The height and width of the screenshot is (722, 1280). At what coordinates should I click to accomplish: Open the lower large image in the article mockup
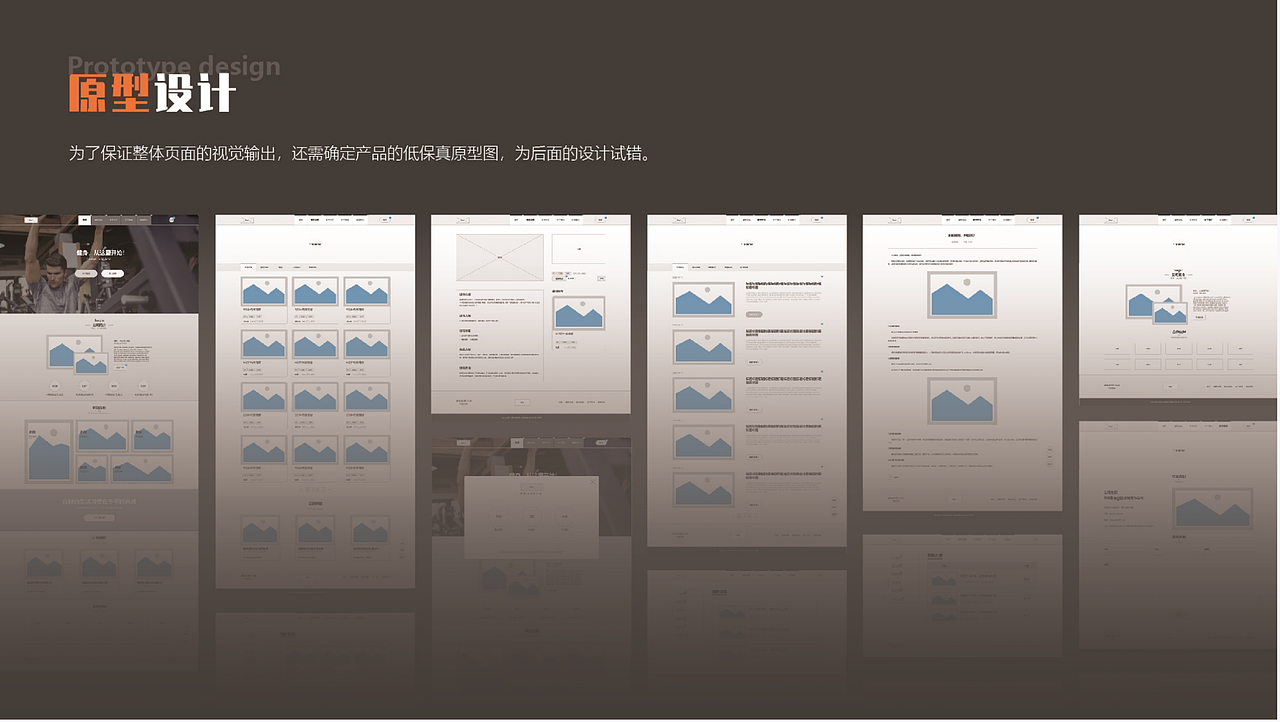(962, 400)
